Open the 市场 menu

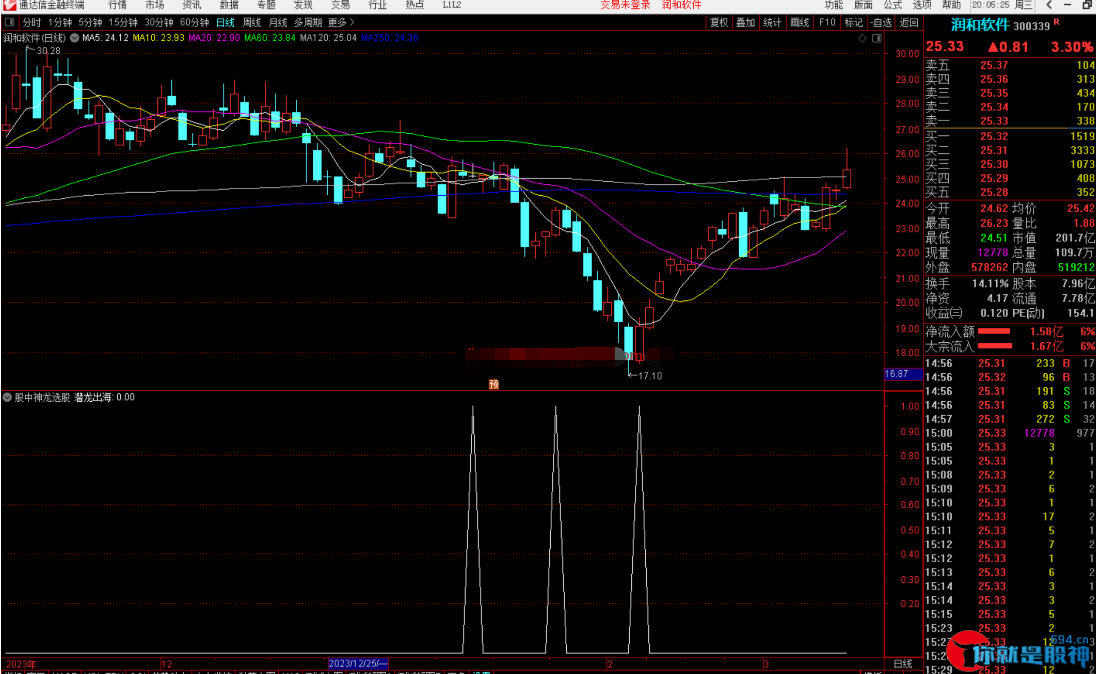154,5
